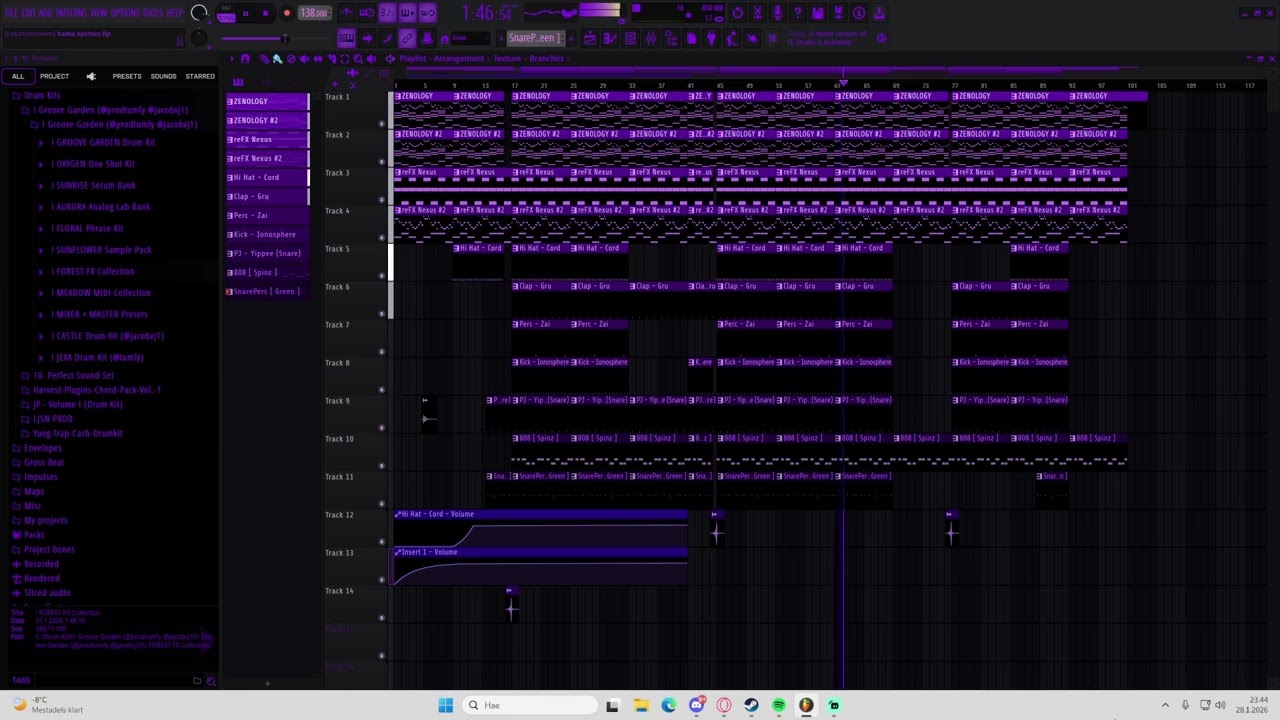
Task: Select the playlist Zoom tool
Action: click(358, 59)
